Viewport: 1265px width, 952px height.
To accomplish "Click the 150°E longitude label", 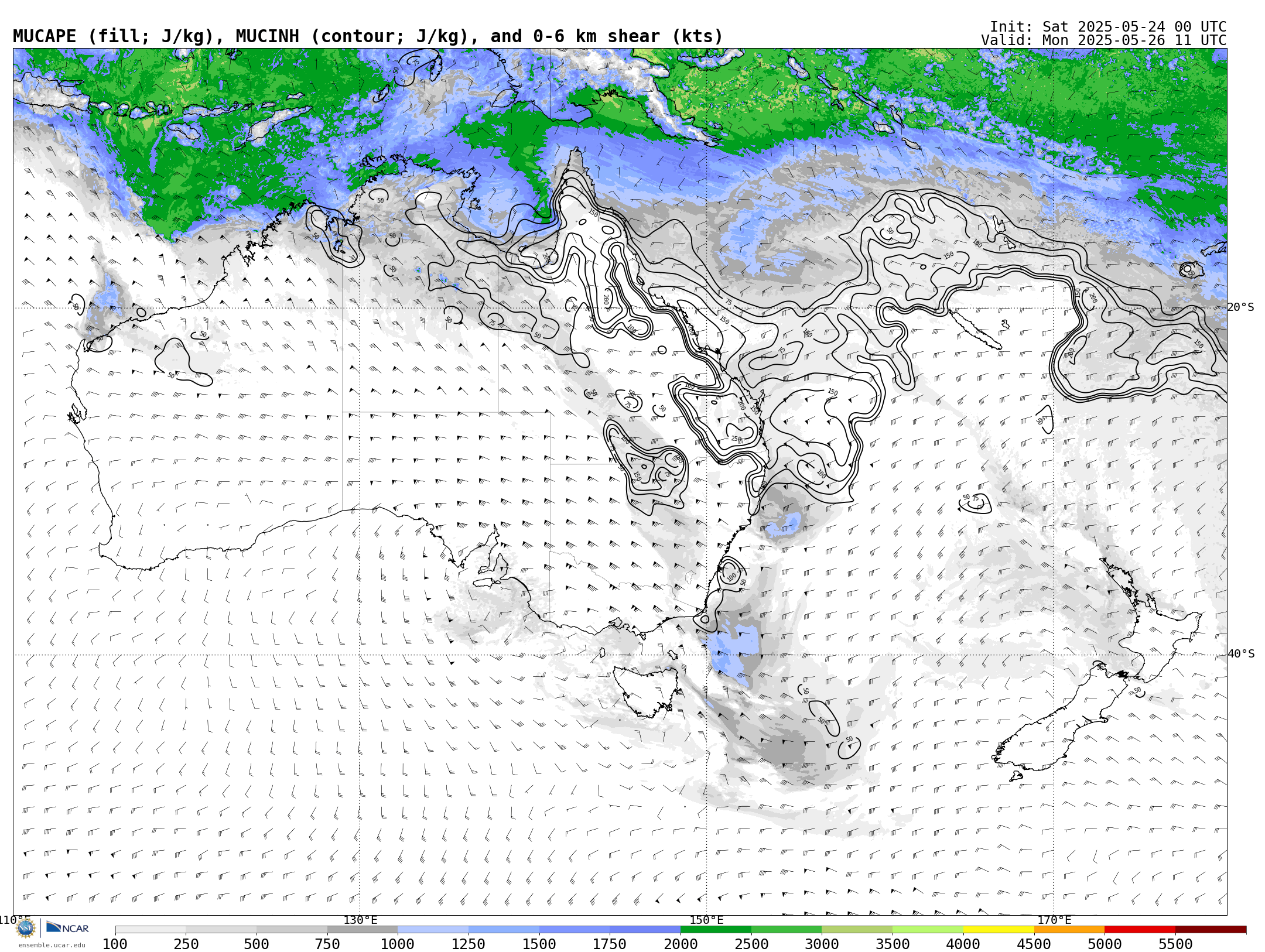I will [707, 920].
